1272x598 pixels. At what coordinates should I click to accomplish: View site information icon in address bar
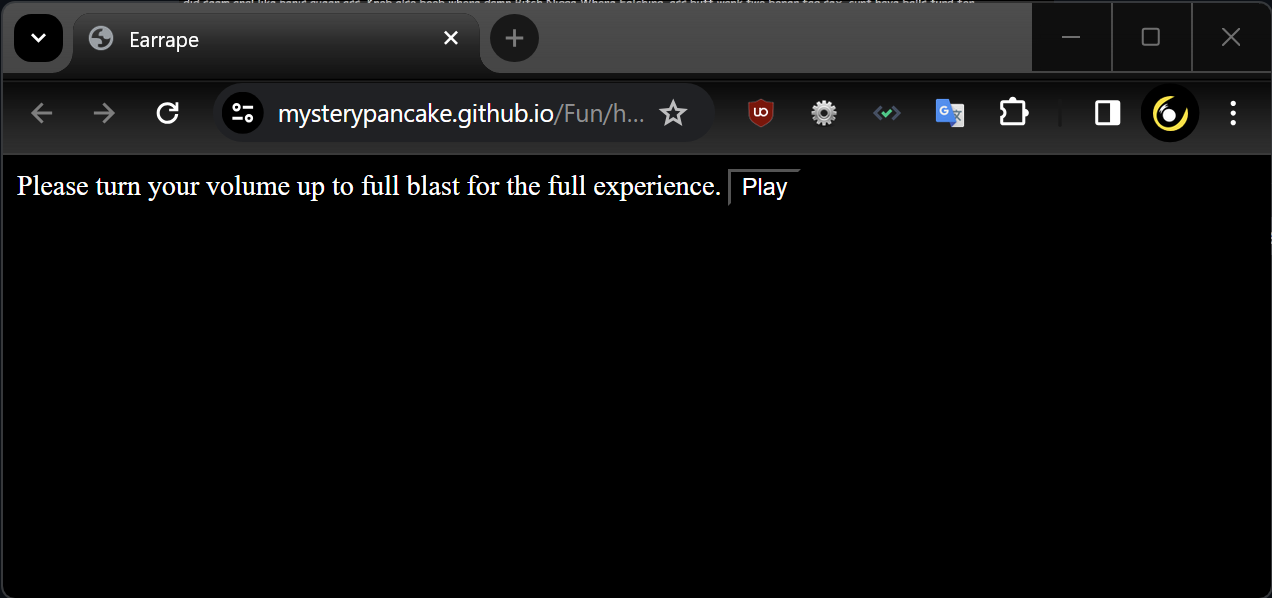pos(242,113)
